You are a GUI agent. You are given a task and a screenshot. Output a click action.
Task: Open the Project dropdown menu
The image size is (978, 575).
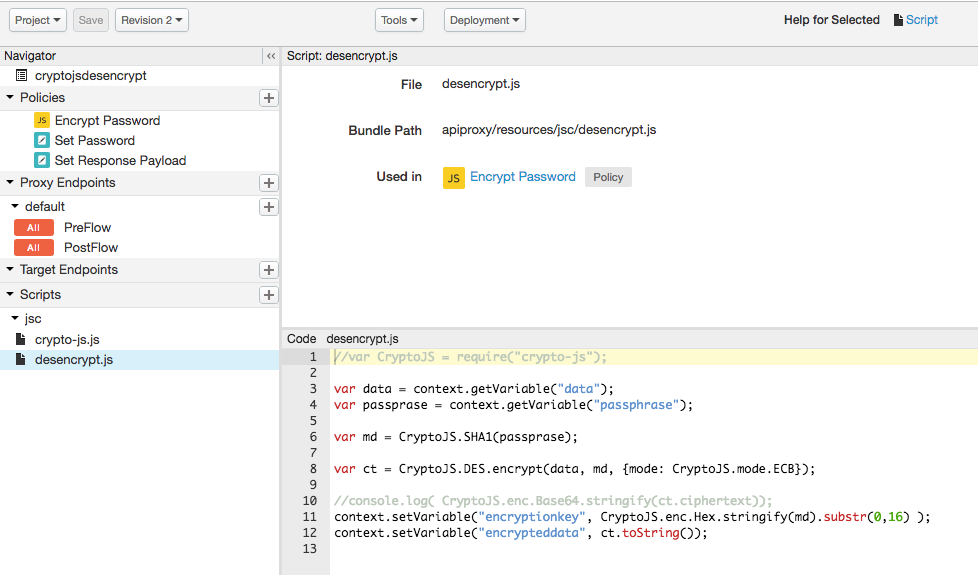(39, 20)
